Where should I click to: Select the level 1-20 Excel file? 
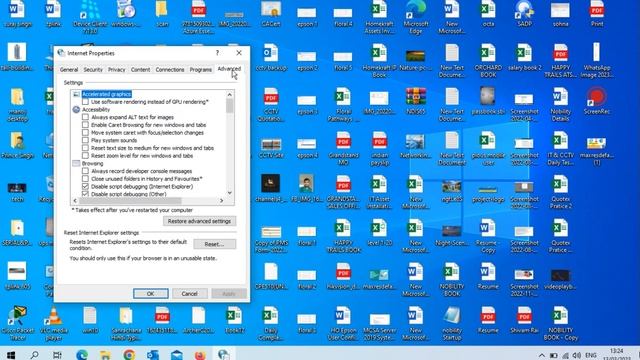[x=380, y=232]
